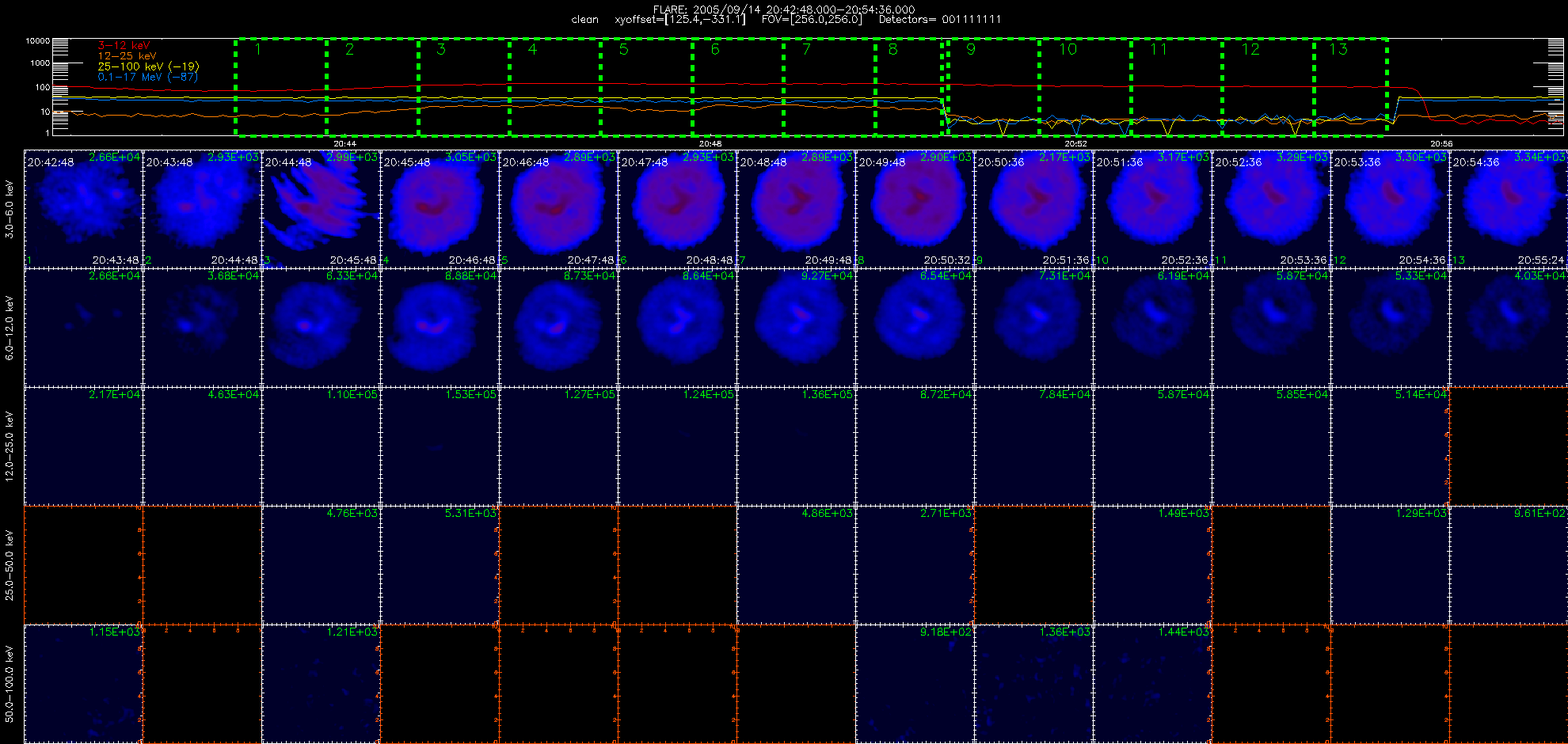Click the '25-100 keV (-19)' legend entry
This screenshot has width=1568, height=744.
pos(148,66)
